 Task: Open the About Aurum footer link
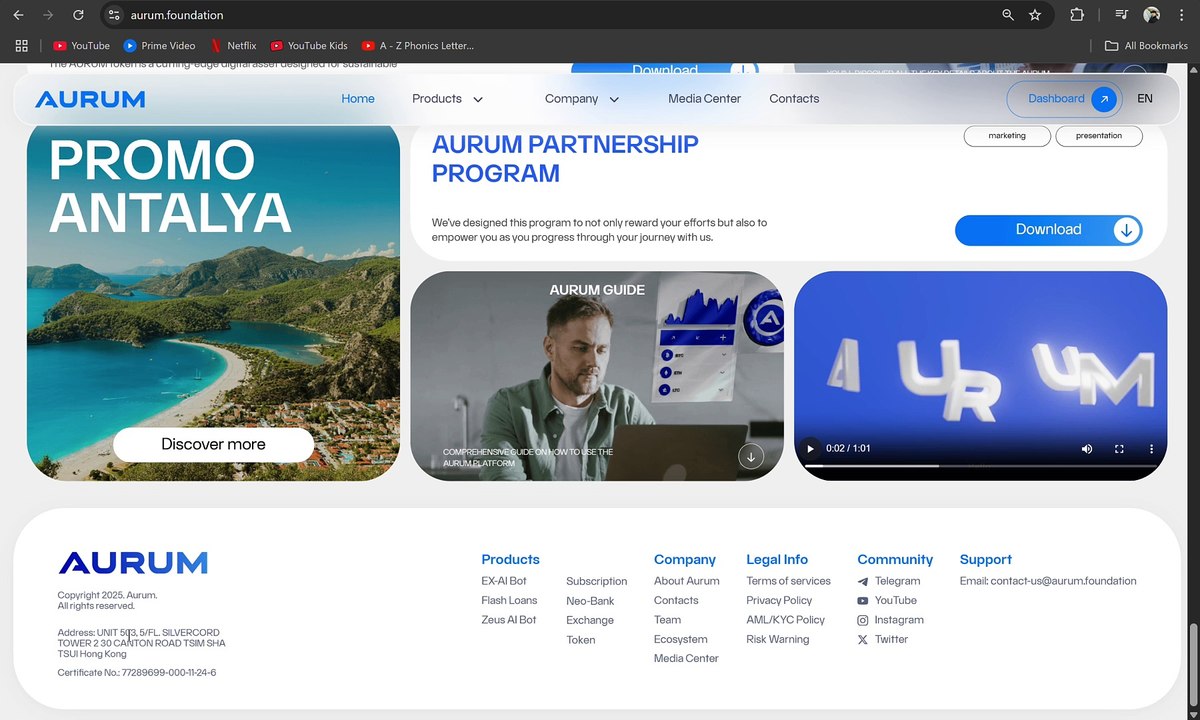pos(687,581)
